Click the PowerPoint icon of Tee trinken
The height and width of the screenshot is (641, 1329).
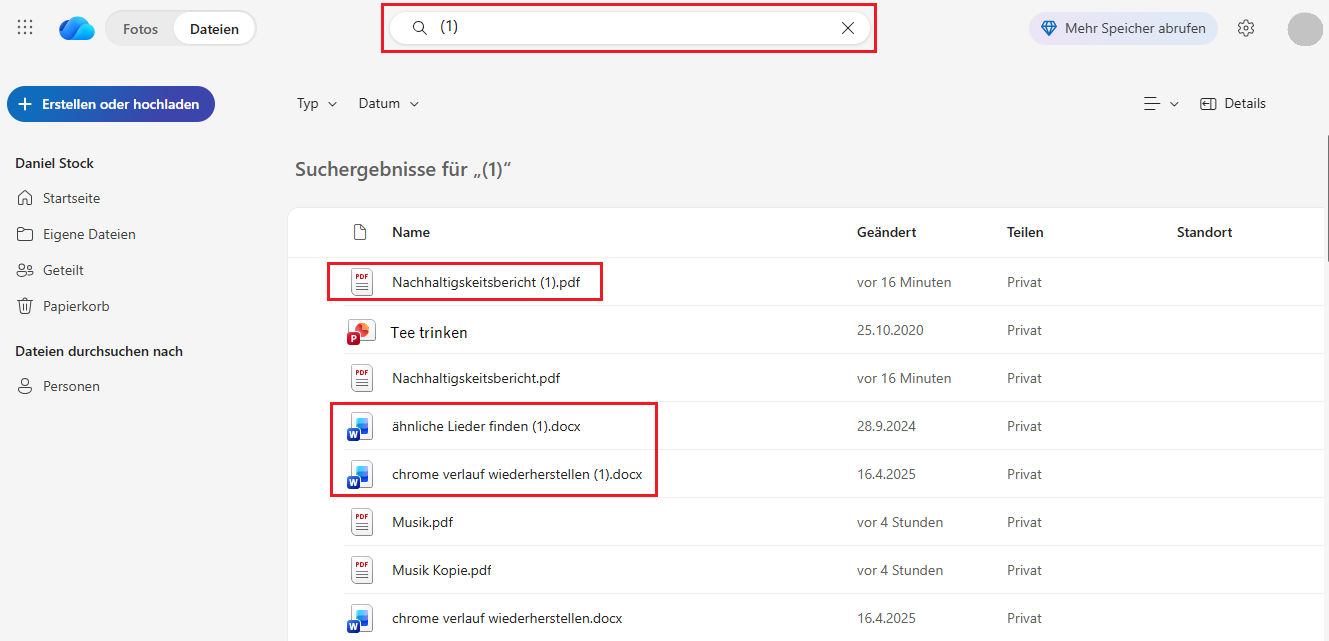(x=360, y=331)
